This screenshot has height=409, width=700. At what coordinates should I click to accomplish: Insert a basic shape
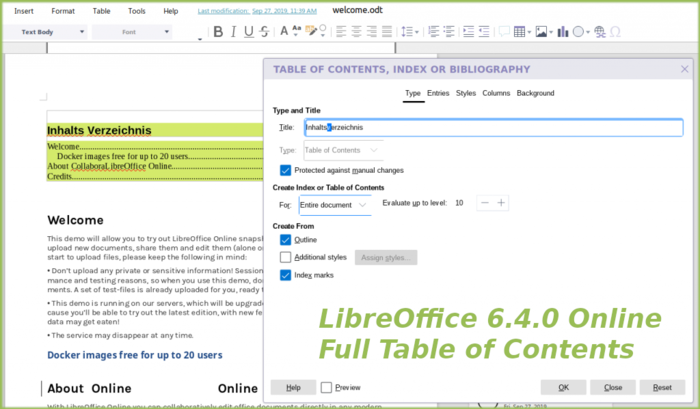click(x=578, y=32)
